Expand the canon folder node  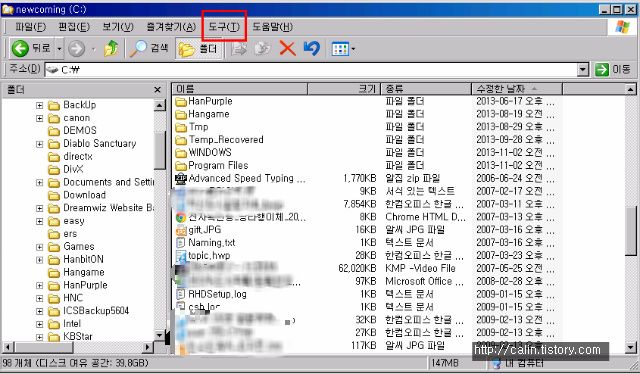(x=39, y=118)
